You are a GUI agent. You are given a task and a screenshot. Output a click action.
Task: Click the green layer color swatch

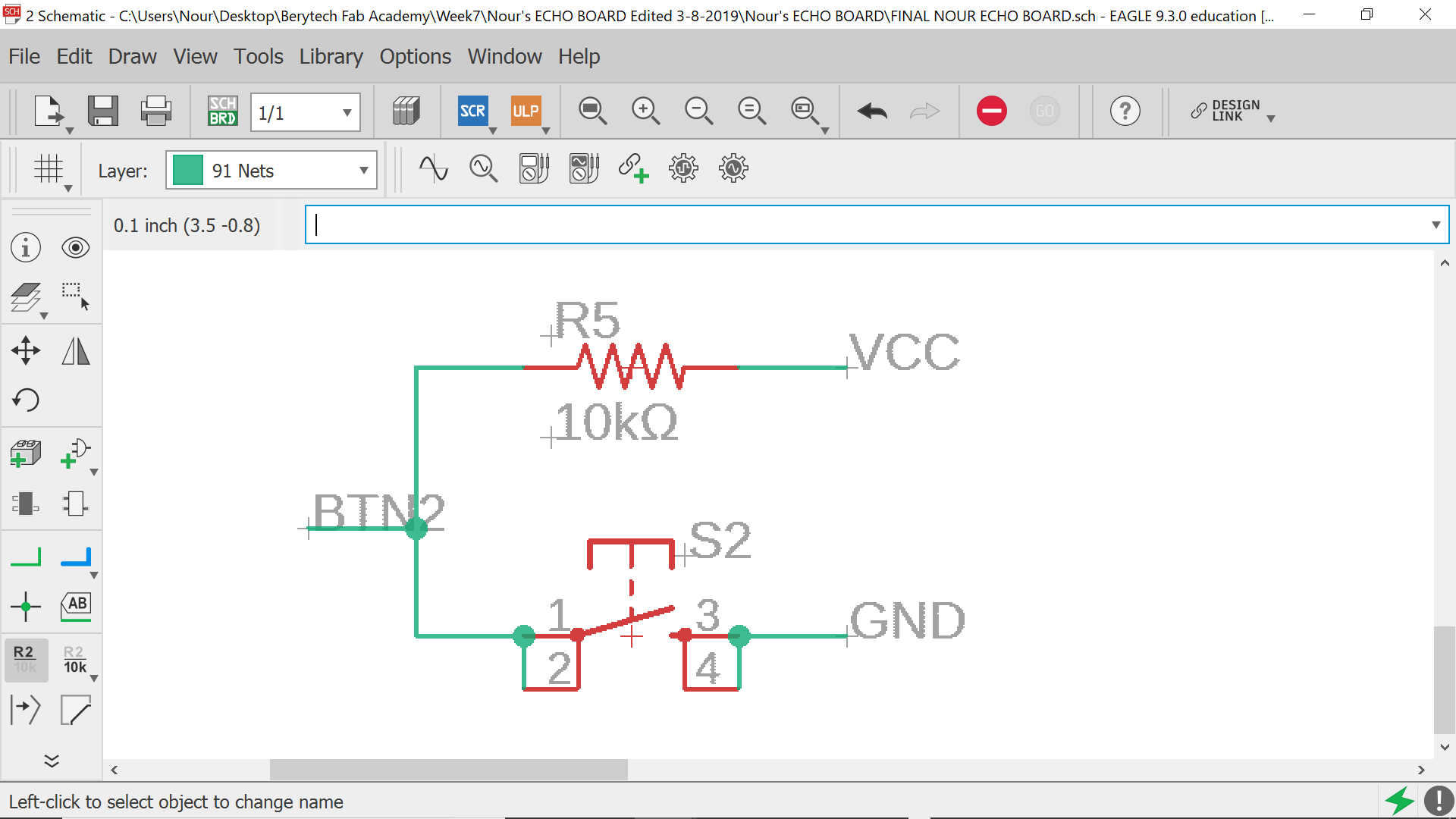188,171
